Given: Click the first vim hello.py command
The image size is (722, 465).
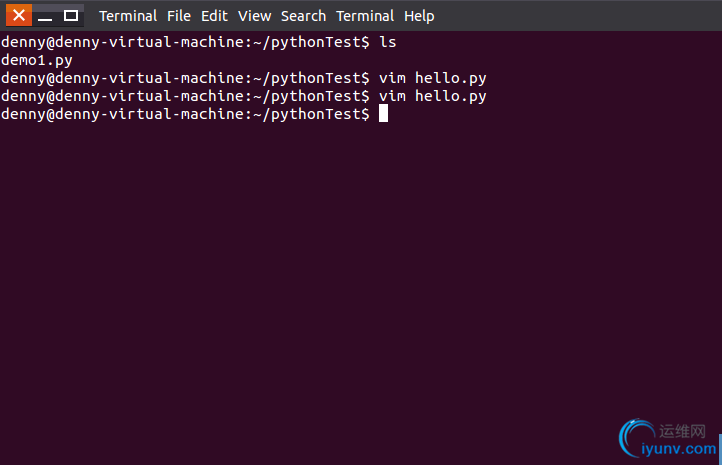Looking at the screenshot, I should pyautogui.click(x=432, y=78).
